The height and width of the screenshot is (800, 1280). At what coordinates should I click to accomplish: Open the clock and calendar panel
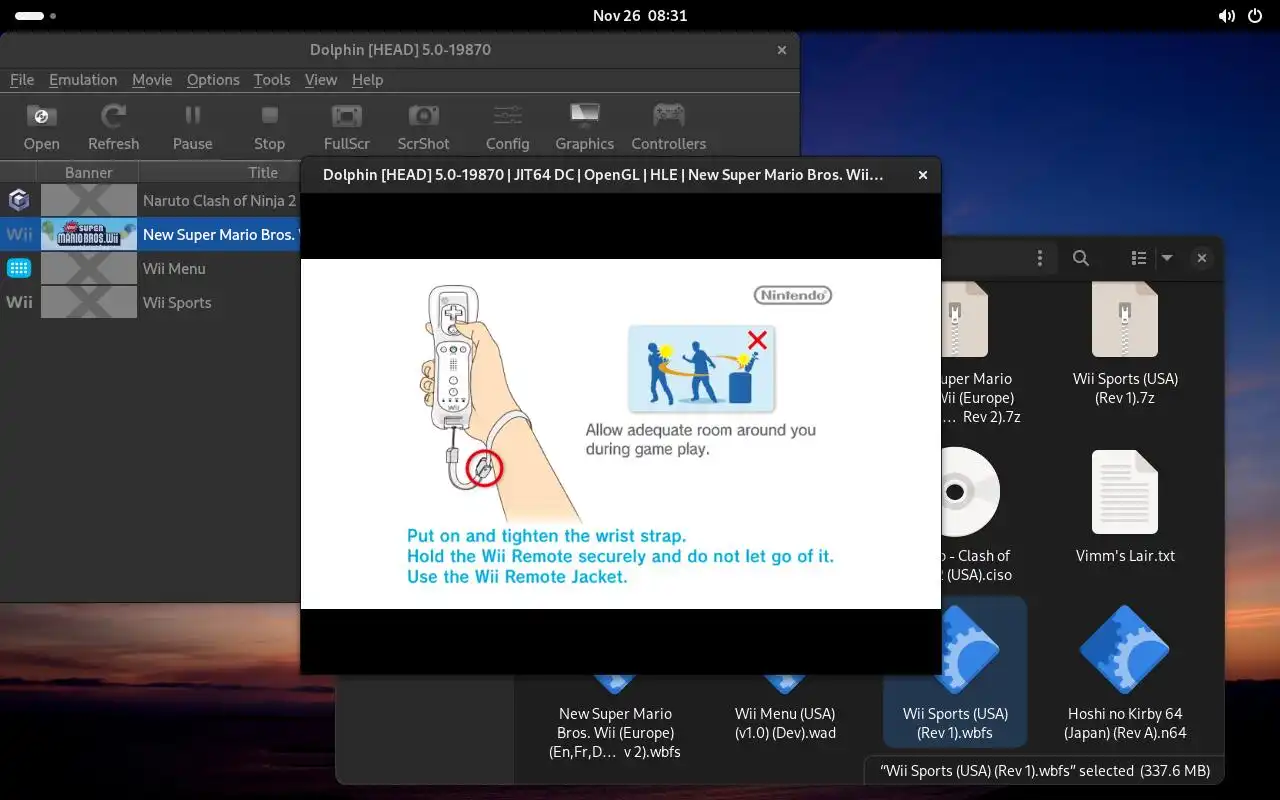click(640, 16)
